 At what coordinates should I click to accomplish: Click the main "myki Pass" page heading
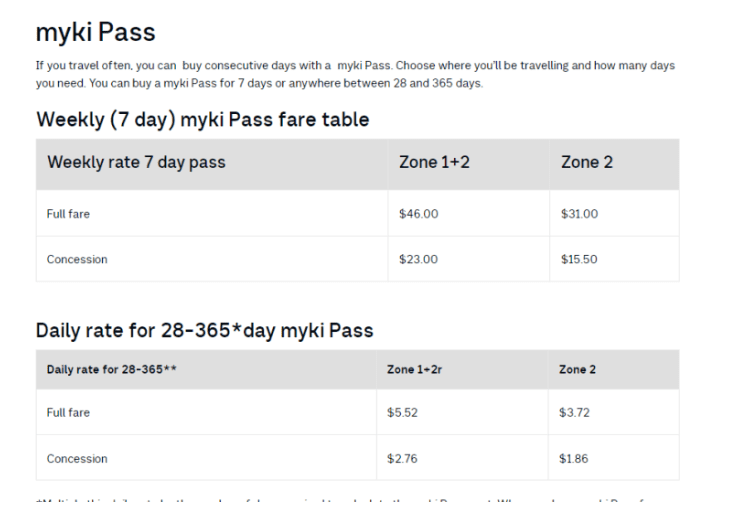[95, 32]
